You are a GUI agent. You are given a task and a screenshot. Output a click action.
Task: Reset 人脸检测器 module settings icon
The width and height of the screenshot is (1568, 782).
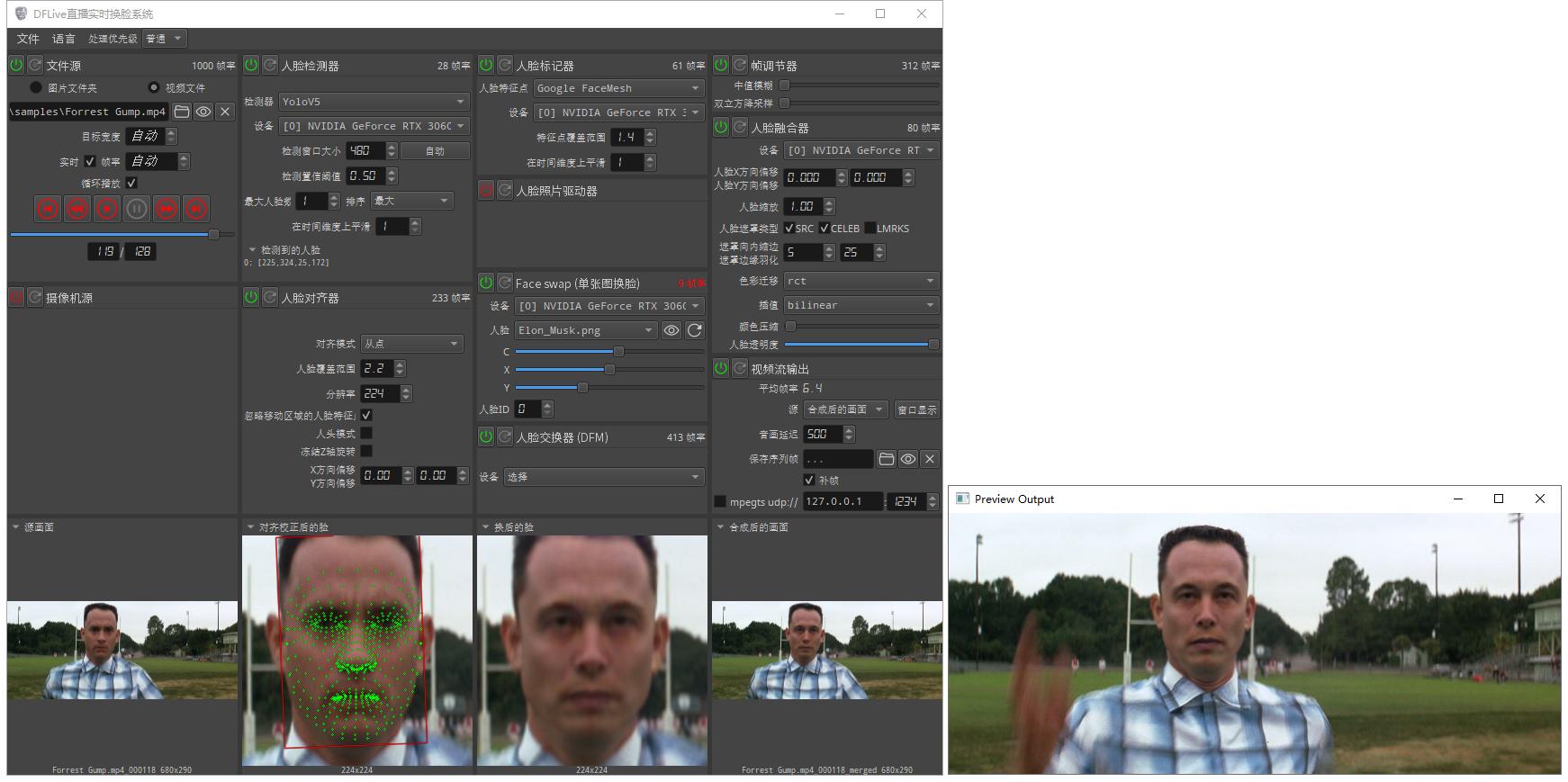tap(270, 65)
